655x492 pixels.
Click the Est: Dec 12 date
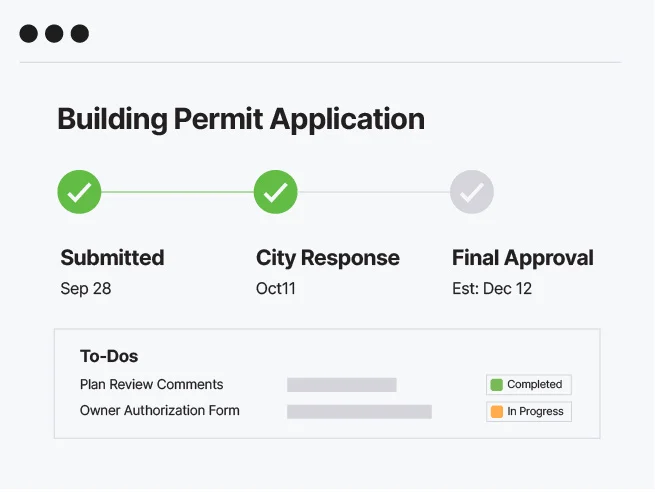point(492,289)
